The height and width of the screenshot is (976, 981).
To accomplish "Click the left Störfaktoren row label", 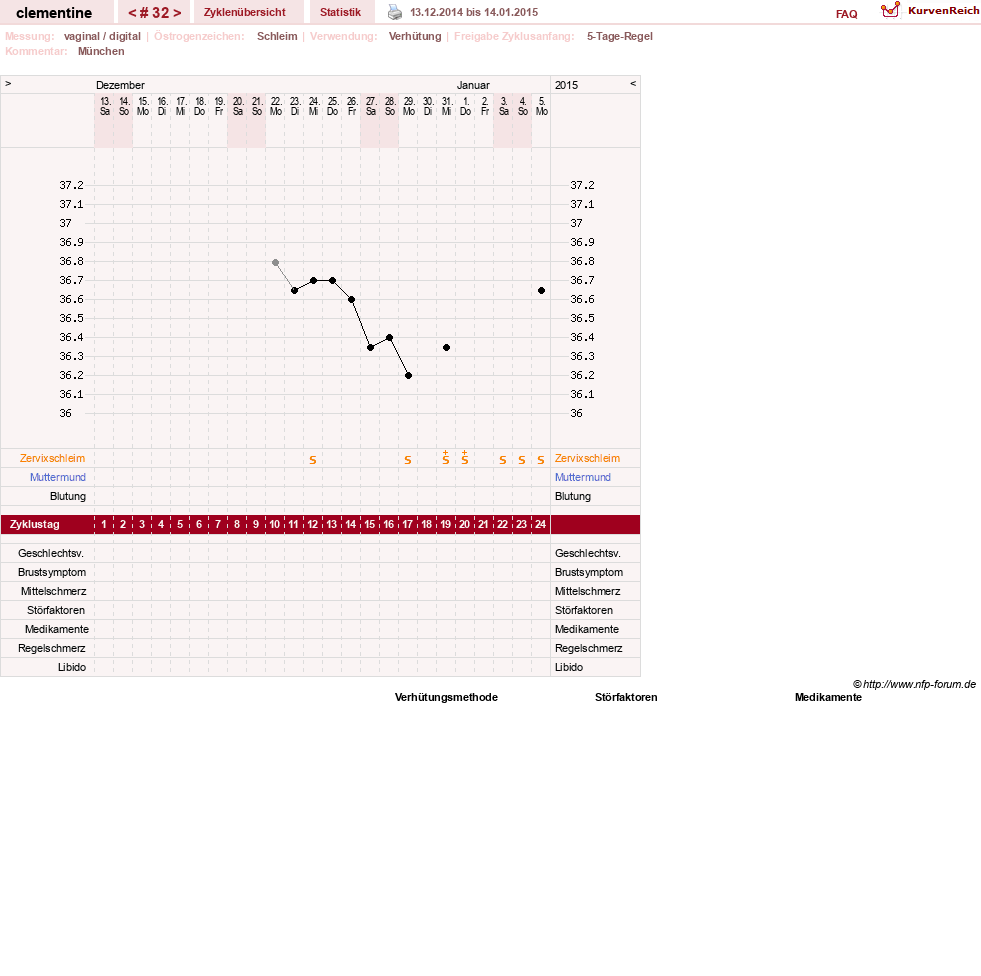I will [56, 610].
